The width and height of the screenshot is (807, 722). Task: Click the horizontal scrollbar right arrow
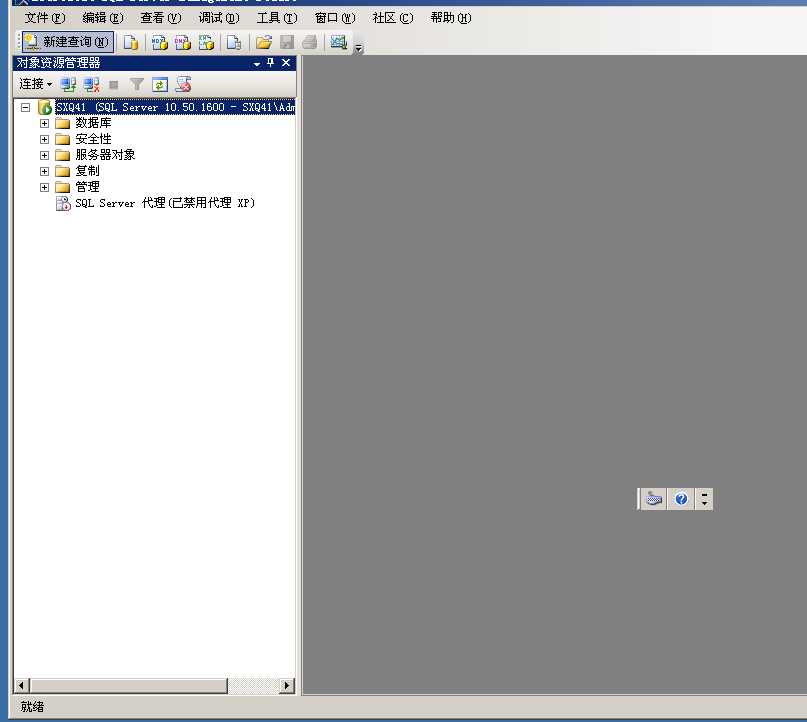(287, 685)
